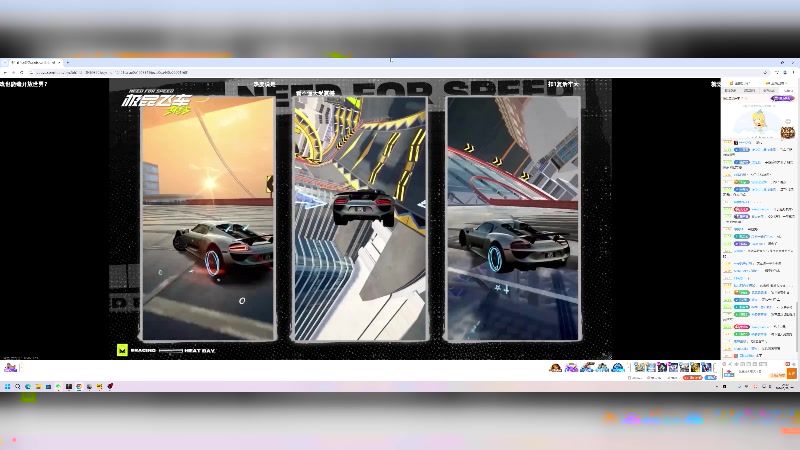Click the red pill button under gift bar
The image size is (800, 450).
point(692,378)
